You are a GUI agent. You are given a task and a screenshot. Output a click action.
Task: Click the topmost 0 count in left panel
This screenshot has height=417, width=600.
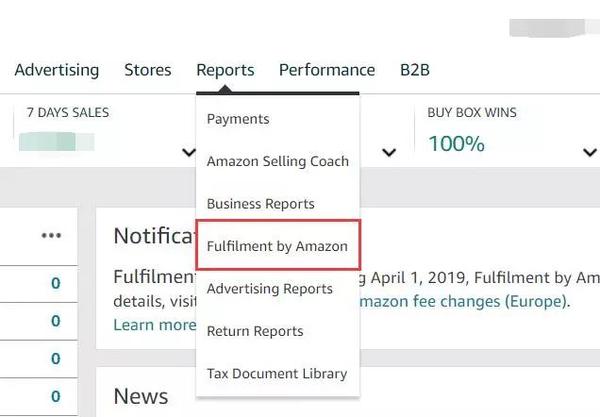click(55, 284)
